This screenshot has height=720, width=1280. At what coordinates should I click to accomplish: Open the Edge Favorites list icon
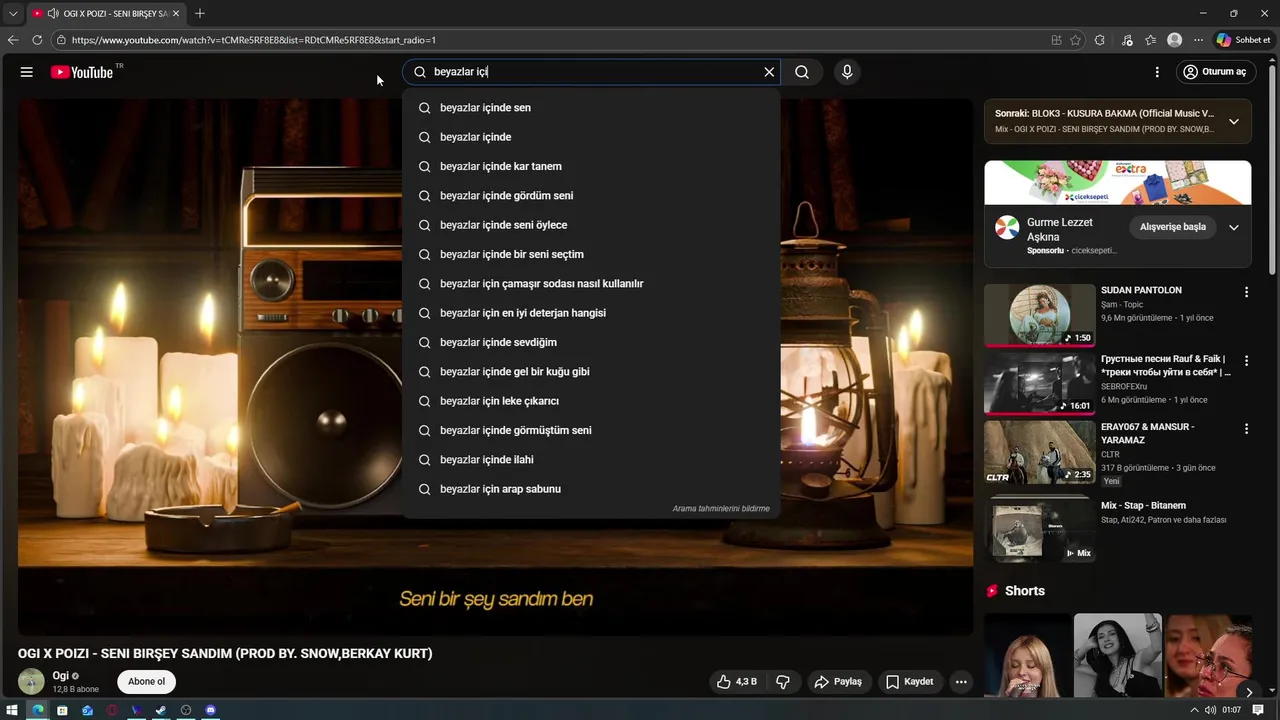pyautogui.click(x=1151, y=40)
